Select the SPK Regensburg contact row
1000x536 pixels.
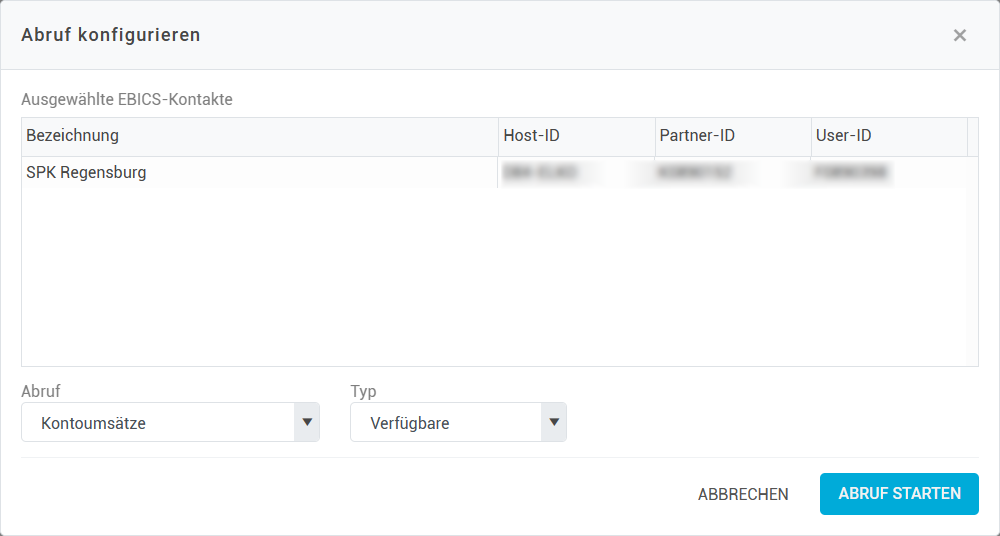coord(86,172)
